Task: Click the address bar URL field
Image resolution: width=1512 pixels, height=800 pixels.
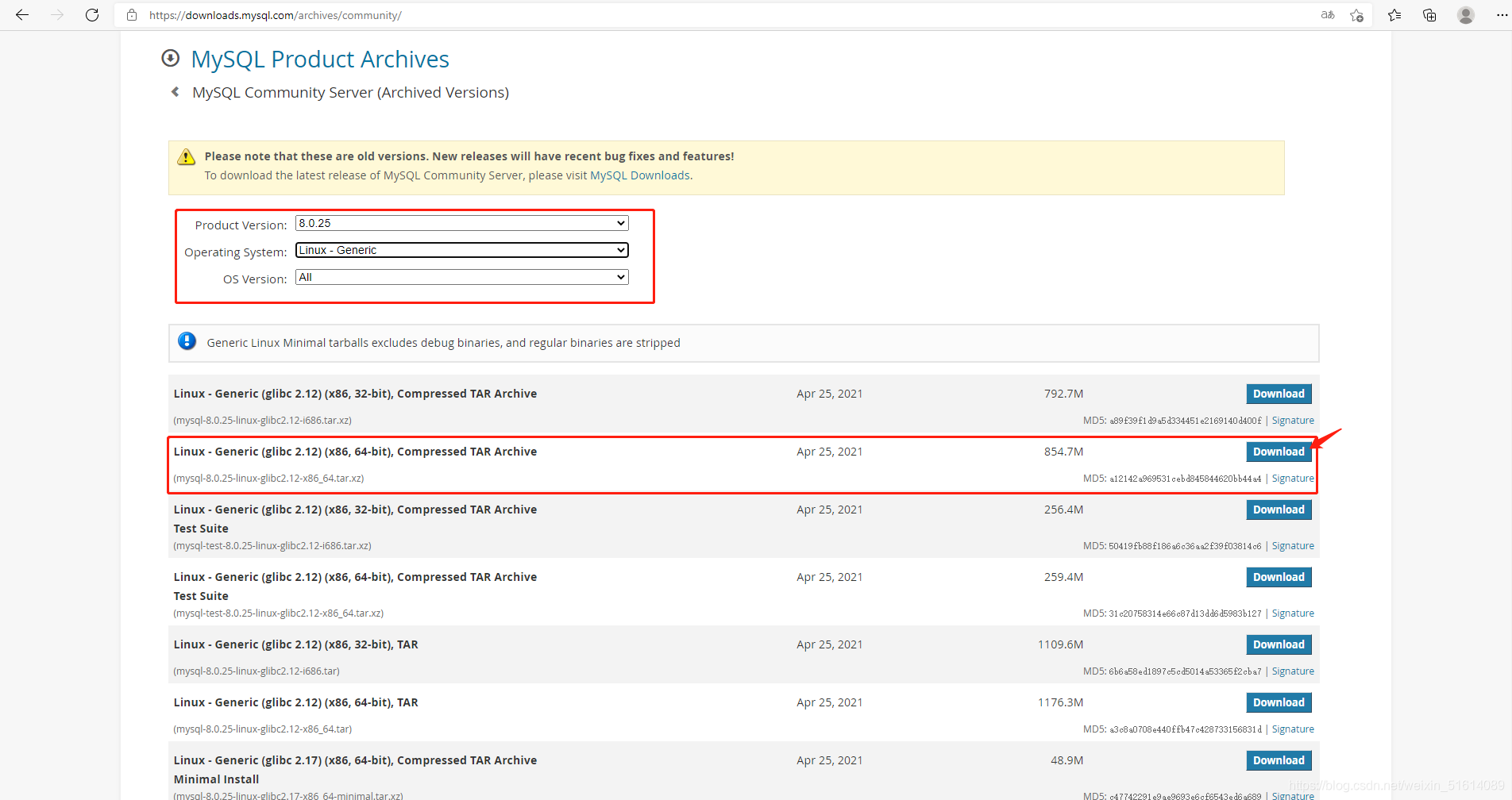Action: pos(715,15)
